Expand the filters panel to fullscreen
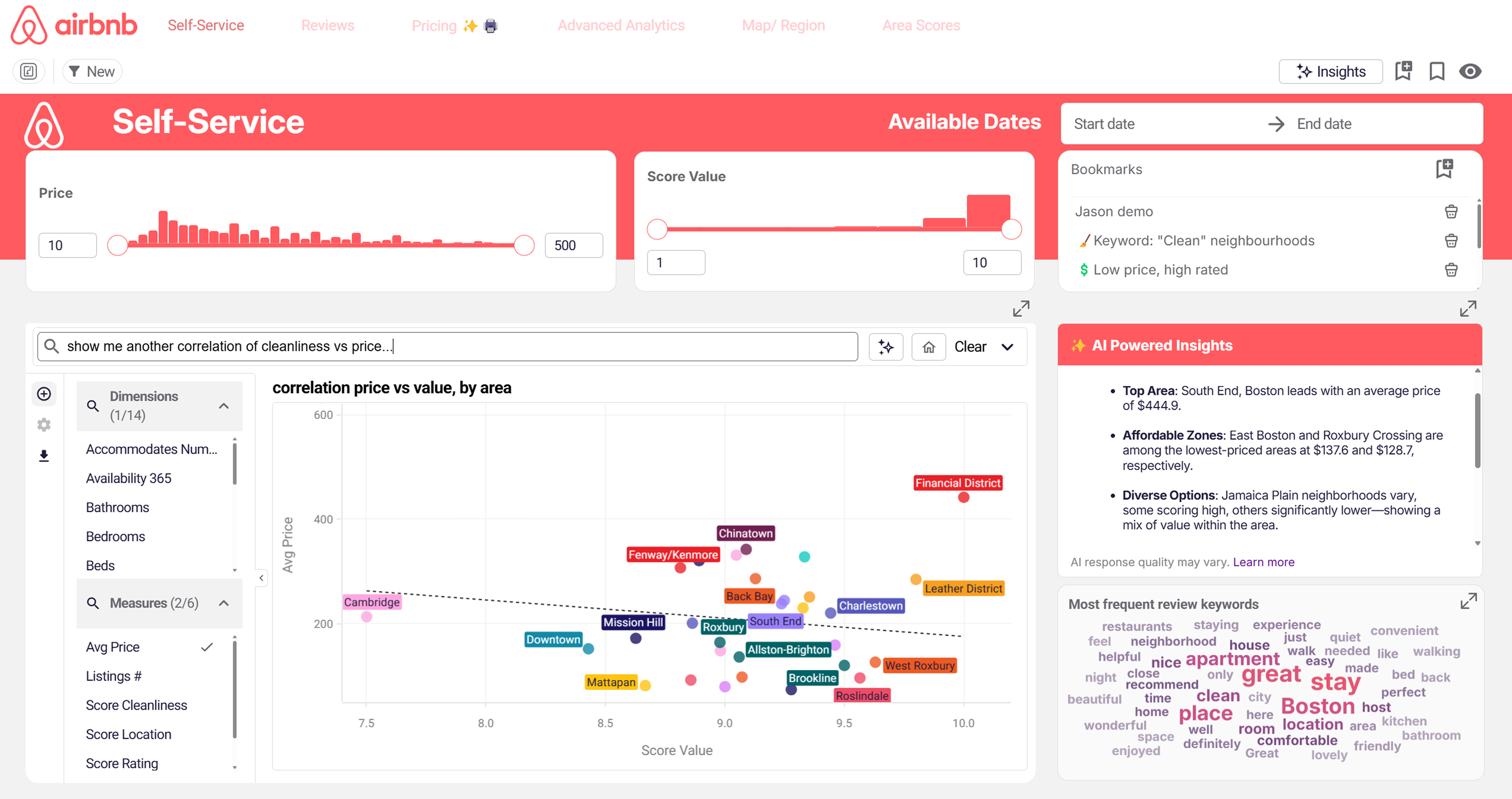The height and width of the screenshot is (799, 1512). (x=1021, y=309)
